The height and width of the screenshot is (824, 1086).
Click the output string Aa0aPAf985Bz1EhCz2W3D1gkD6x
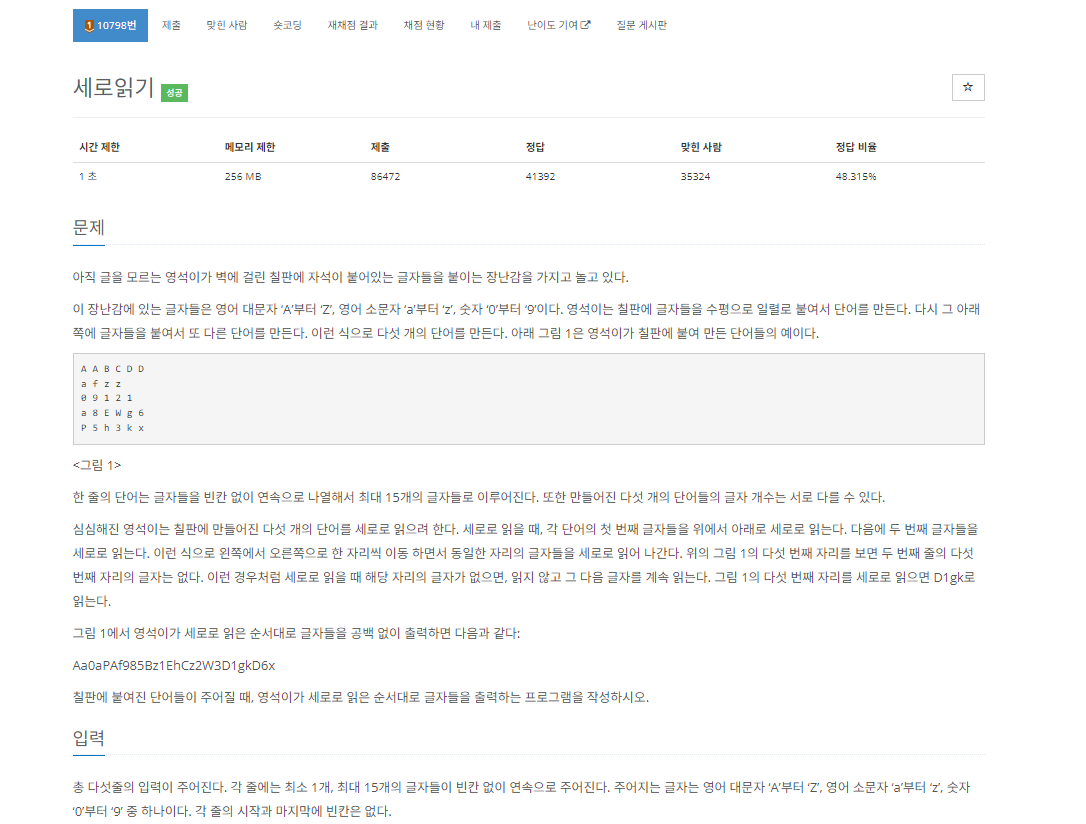click(174, 665)
